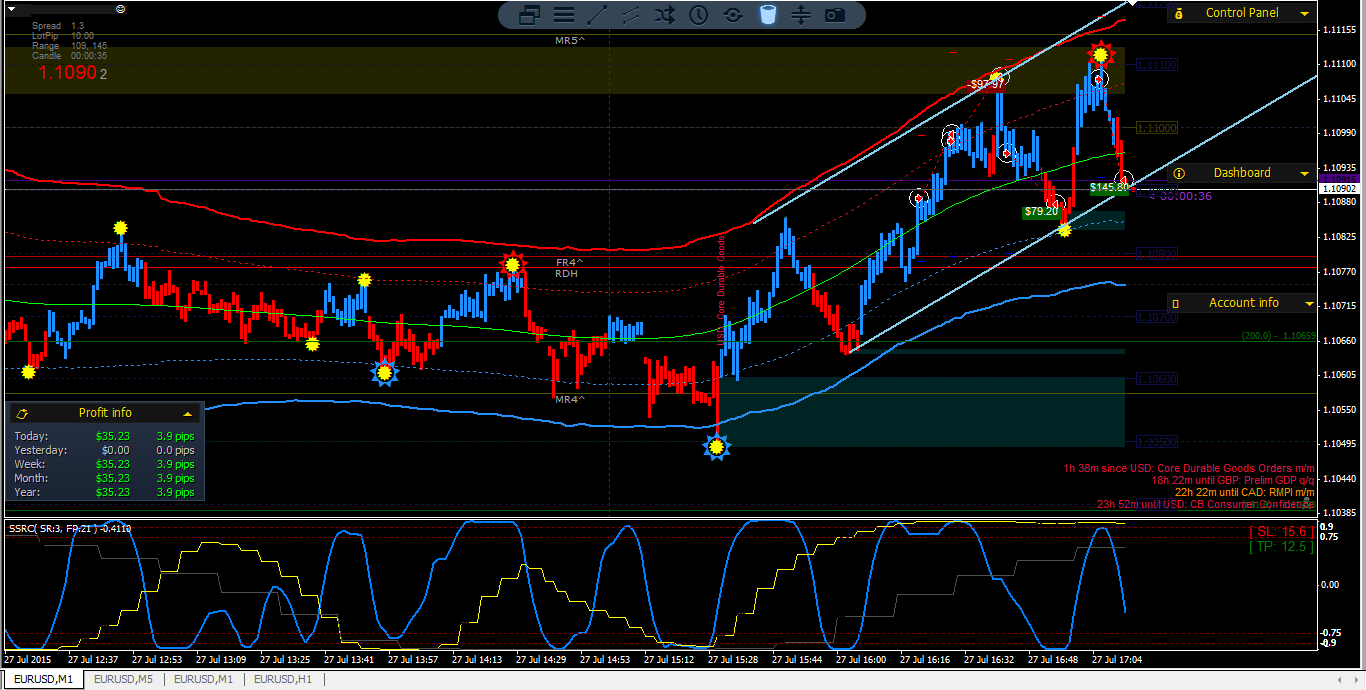Click the Week profit row
The image size is (1366, 690).
(x=105, y=464)
